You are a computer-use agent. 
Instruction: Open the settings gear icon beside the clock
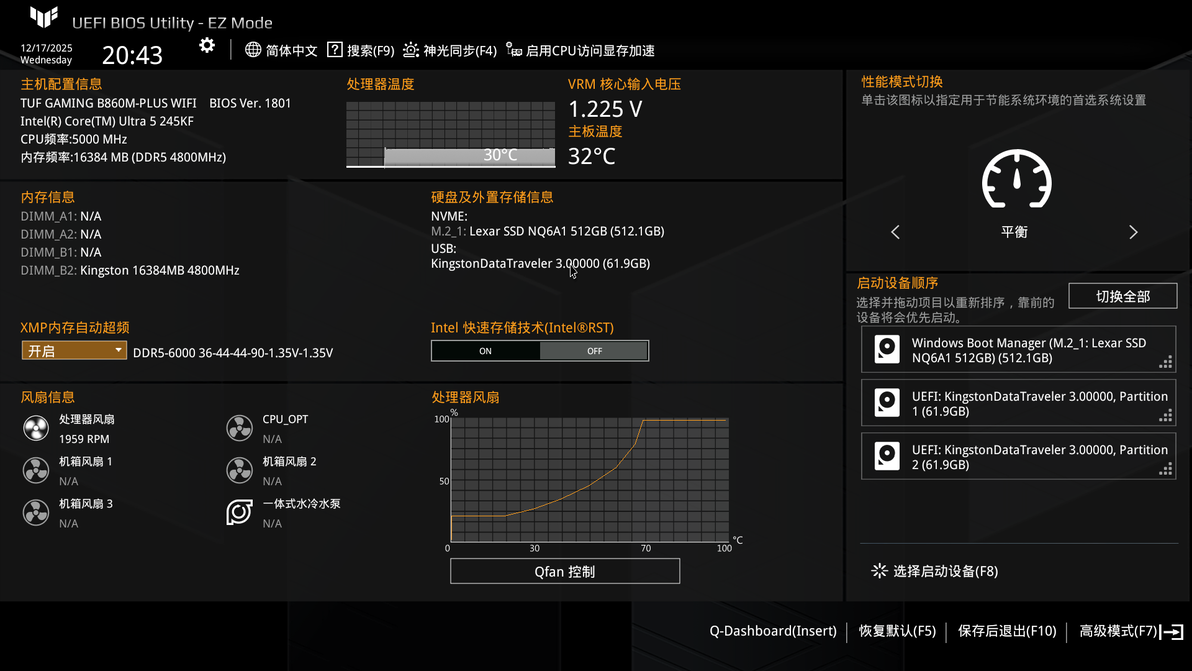(207, 46)
